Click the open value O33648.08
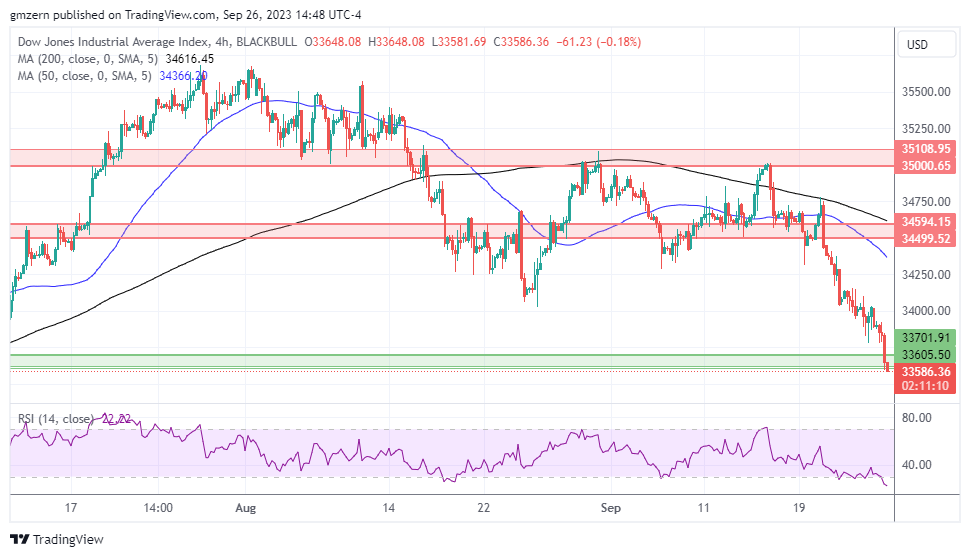970x557 pixels. [333, 42]
